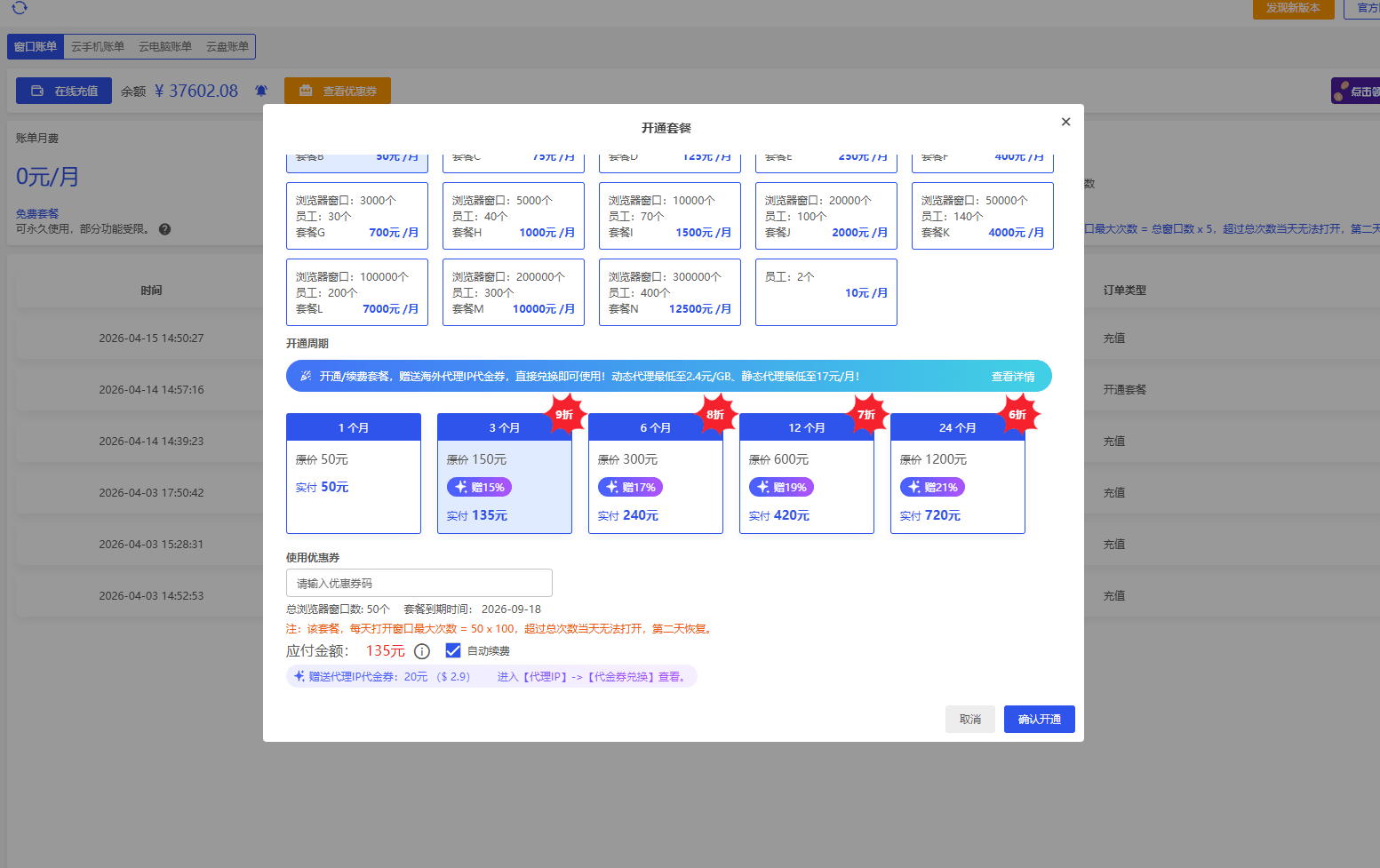The height and width of the screenshot is (868, 1380).
Task: Select plan 套餐K at 4000元/月
Action: [x=983, y=216]
